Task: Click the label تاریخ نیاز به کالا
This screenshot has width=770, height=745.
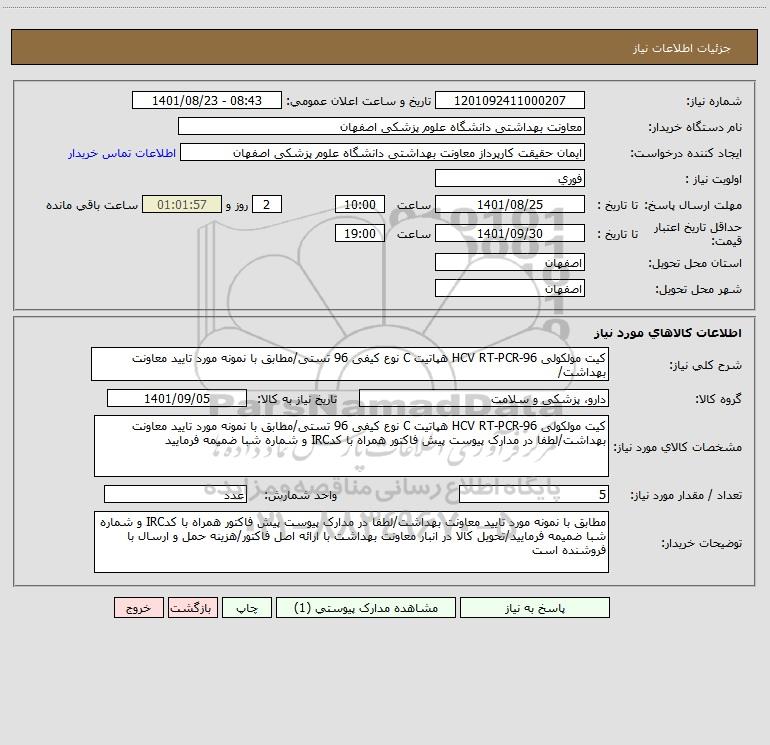Action: [x=297, y=399]
